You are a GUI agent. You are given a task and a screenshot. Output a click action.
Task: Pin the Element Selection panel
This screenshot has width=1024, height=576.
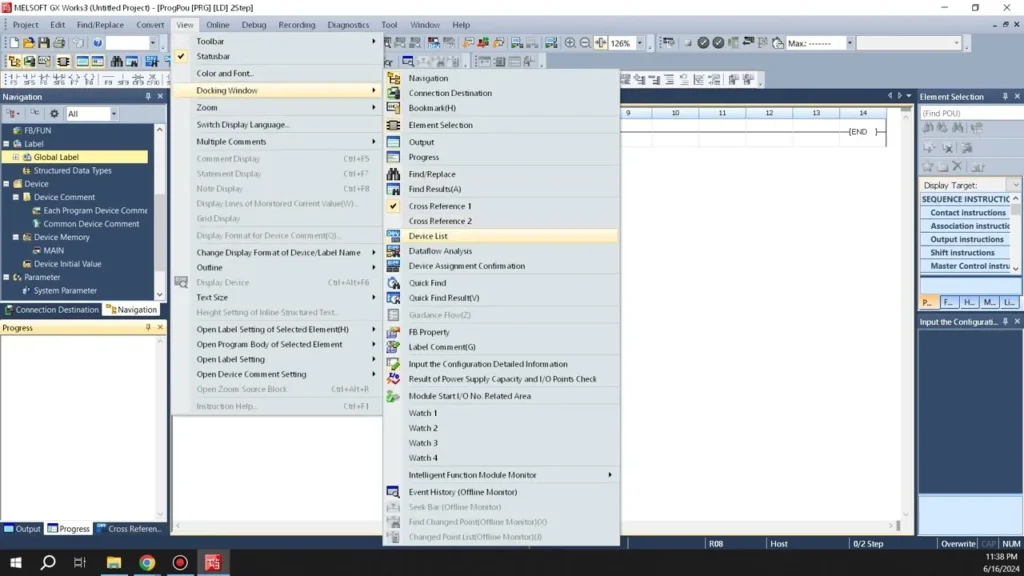1005,97
